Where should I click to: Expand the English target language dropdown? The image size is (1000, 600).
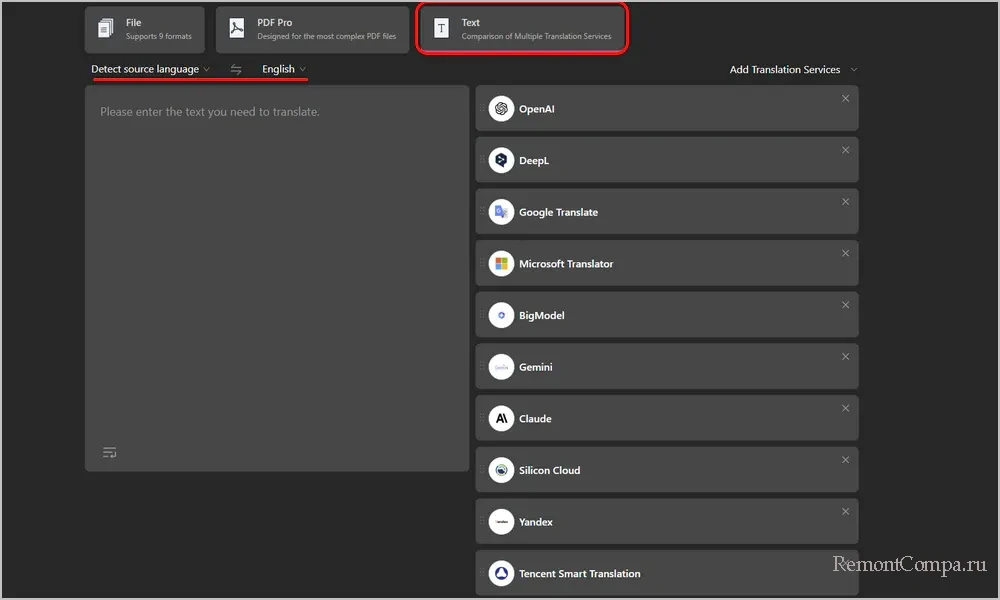click(x=283, y=70)
